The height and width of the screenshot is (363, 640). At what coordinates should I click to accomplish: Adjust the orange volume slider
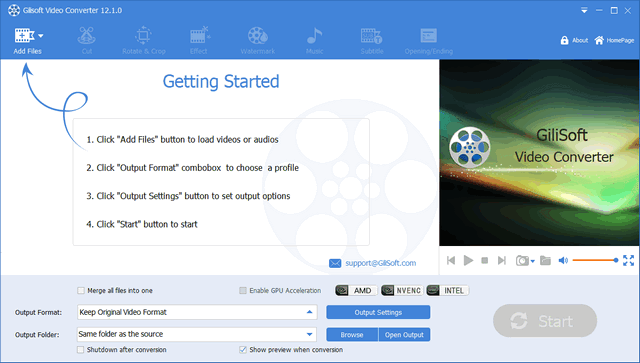tap(596, 260)
